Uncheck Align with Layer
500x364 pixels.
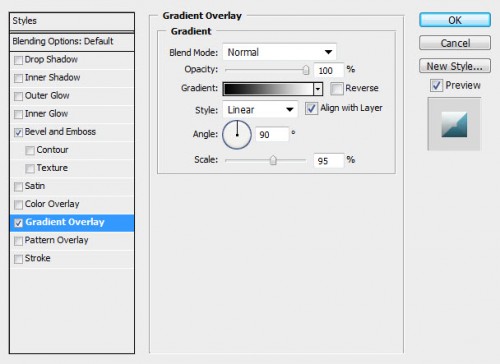[311, 109]
